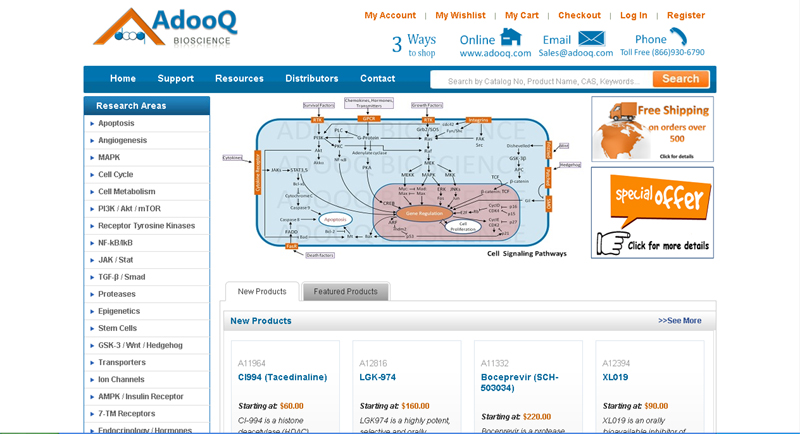Select Support in navigation bar

pyautogui.click(x=176, y=79)
